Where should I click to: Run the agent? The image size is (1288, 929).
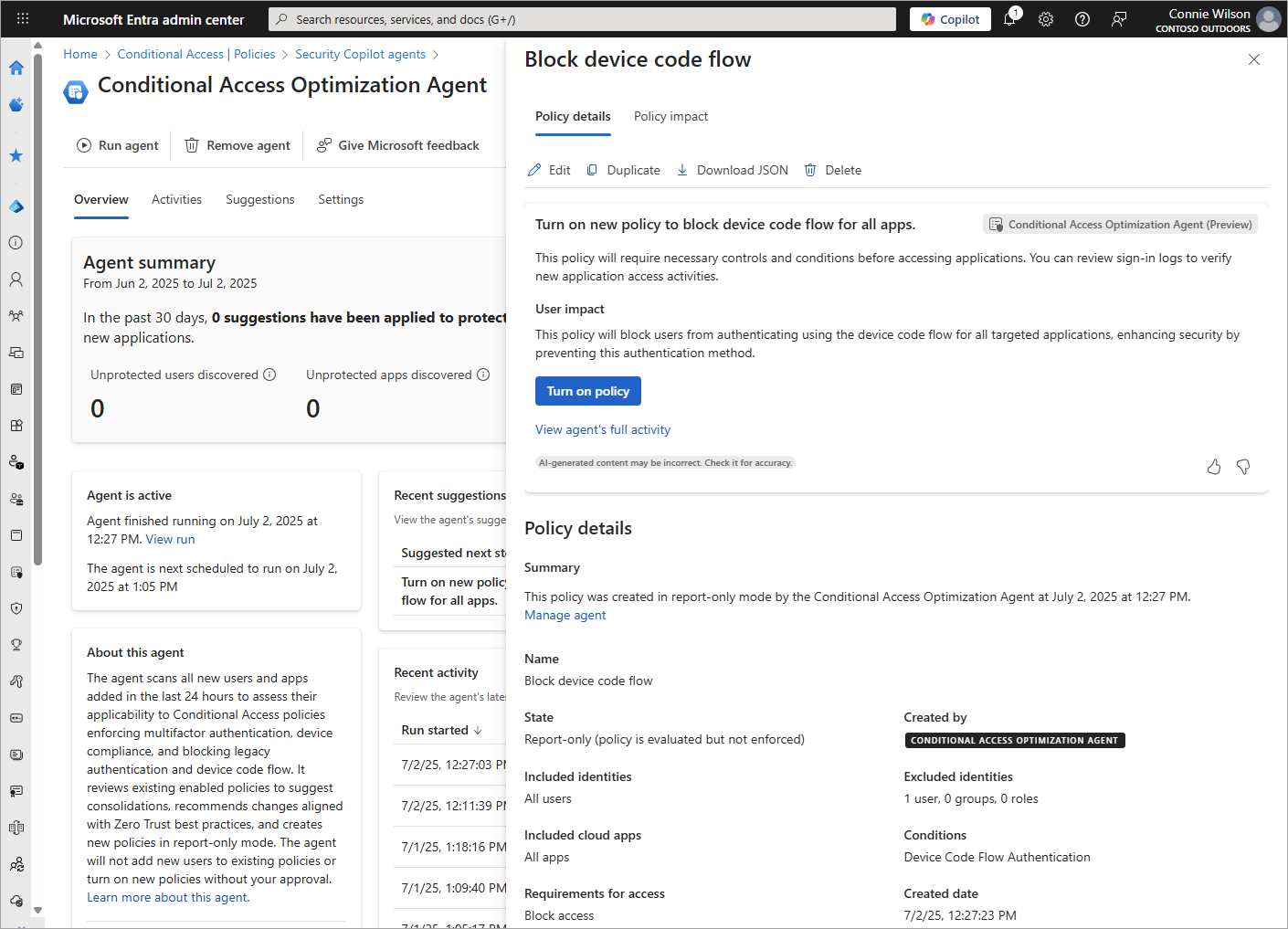[117, 145]
